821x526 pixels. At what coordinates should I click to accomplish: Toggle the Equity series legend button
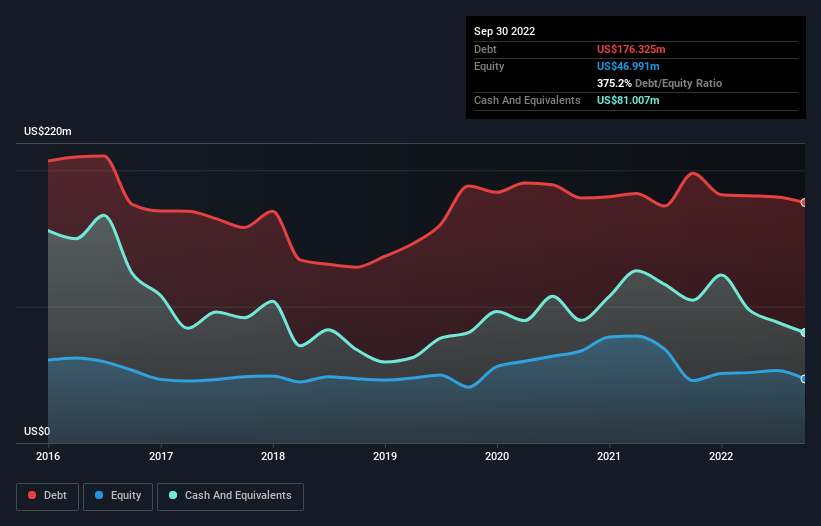[x=118, y=496]
